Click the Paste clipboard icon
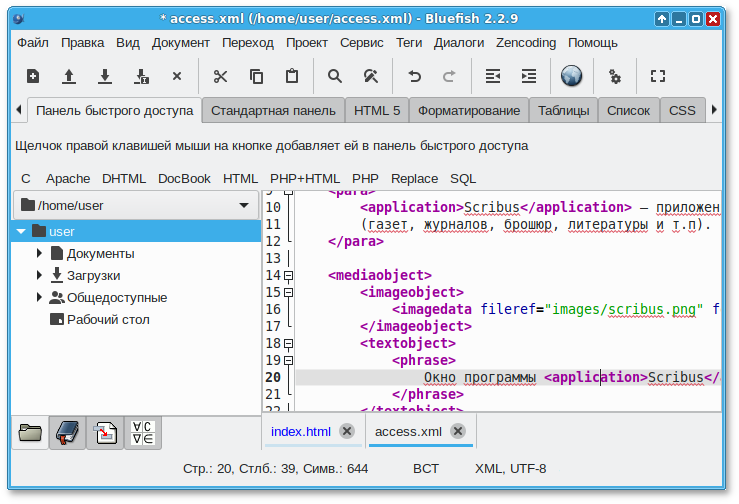This screenshot has height=504, width=739. coord(292,76)
